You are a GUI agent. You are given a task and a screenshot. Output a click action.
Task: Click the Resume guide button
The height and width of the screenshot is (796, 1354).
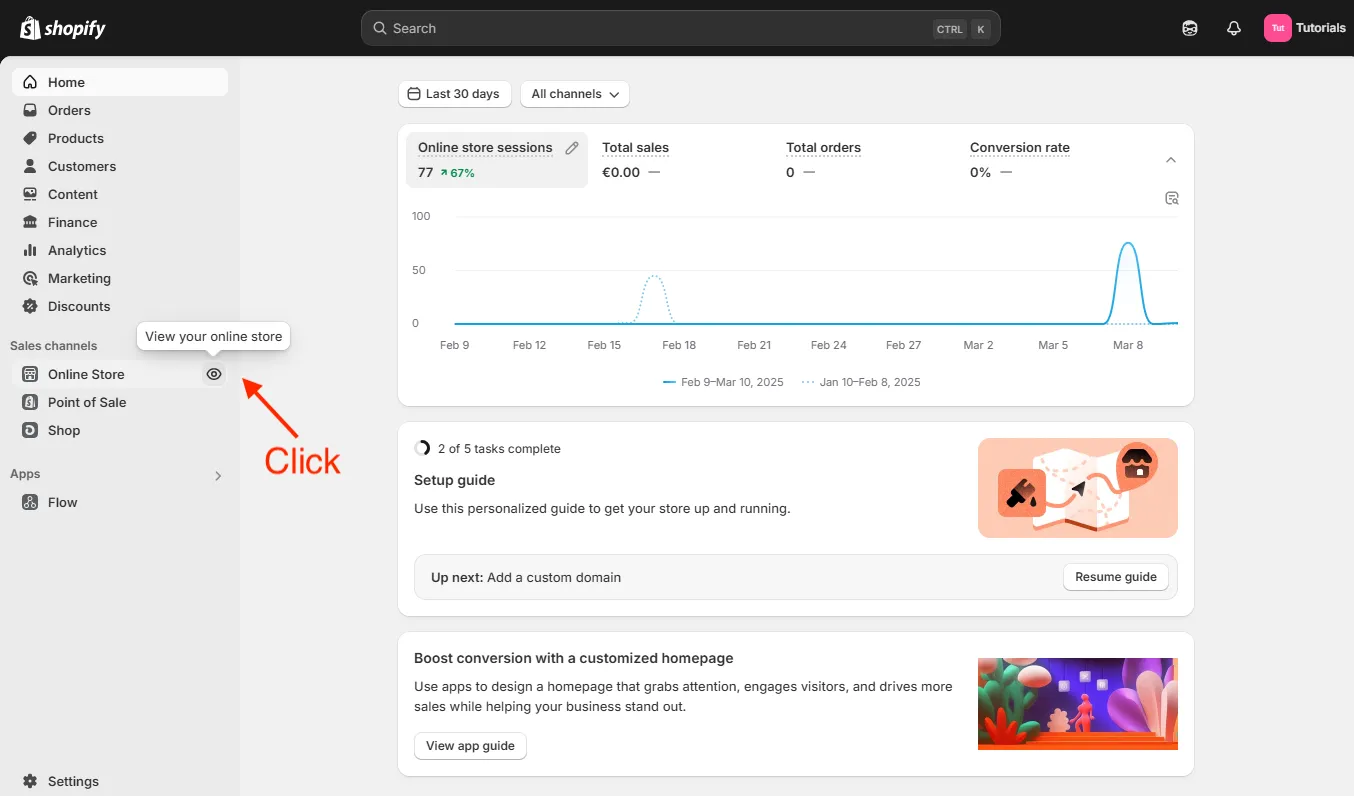1115,577
